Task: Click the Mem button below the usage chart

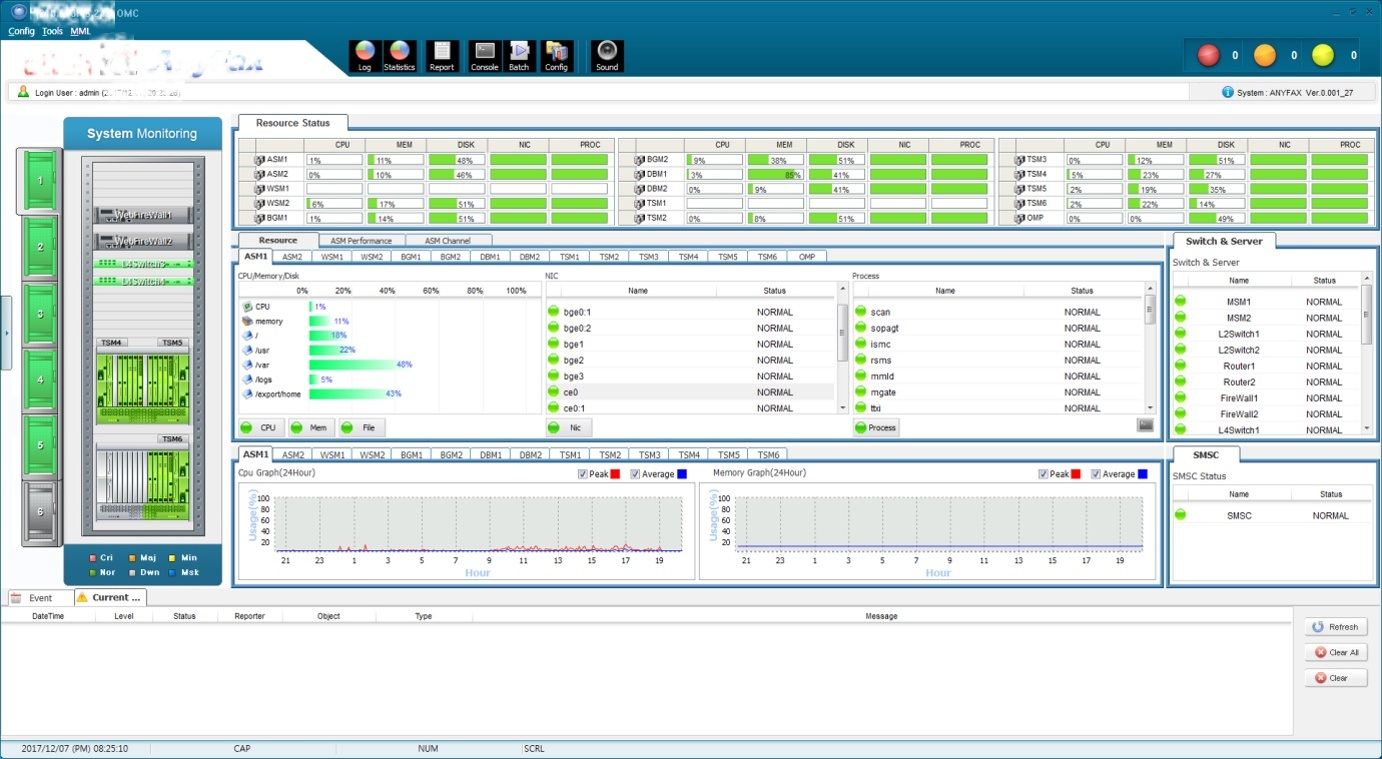Action: [x=311, y=427]
